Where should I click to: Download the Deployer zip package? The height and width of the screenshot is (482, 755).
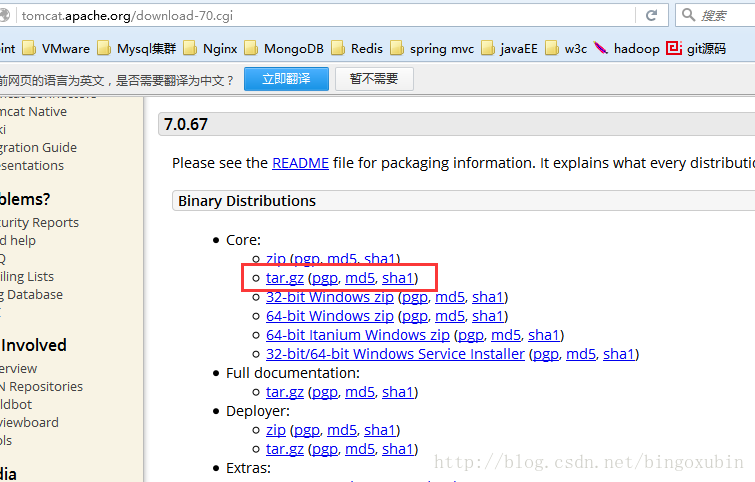pyautogui.click(x=276, y=430)
